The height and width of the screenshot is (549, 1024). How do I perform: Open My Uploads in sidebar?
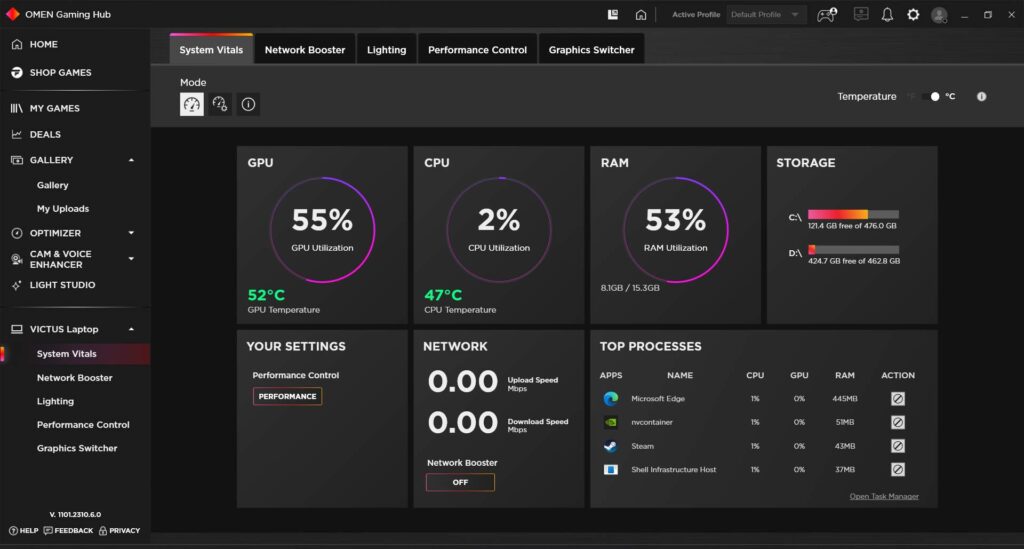coord(63,209)
